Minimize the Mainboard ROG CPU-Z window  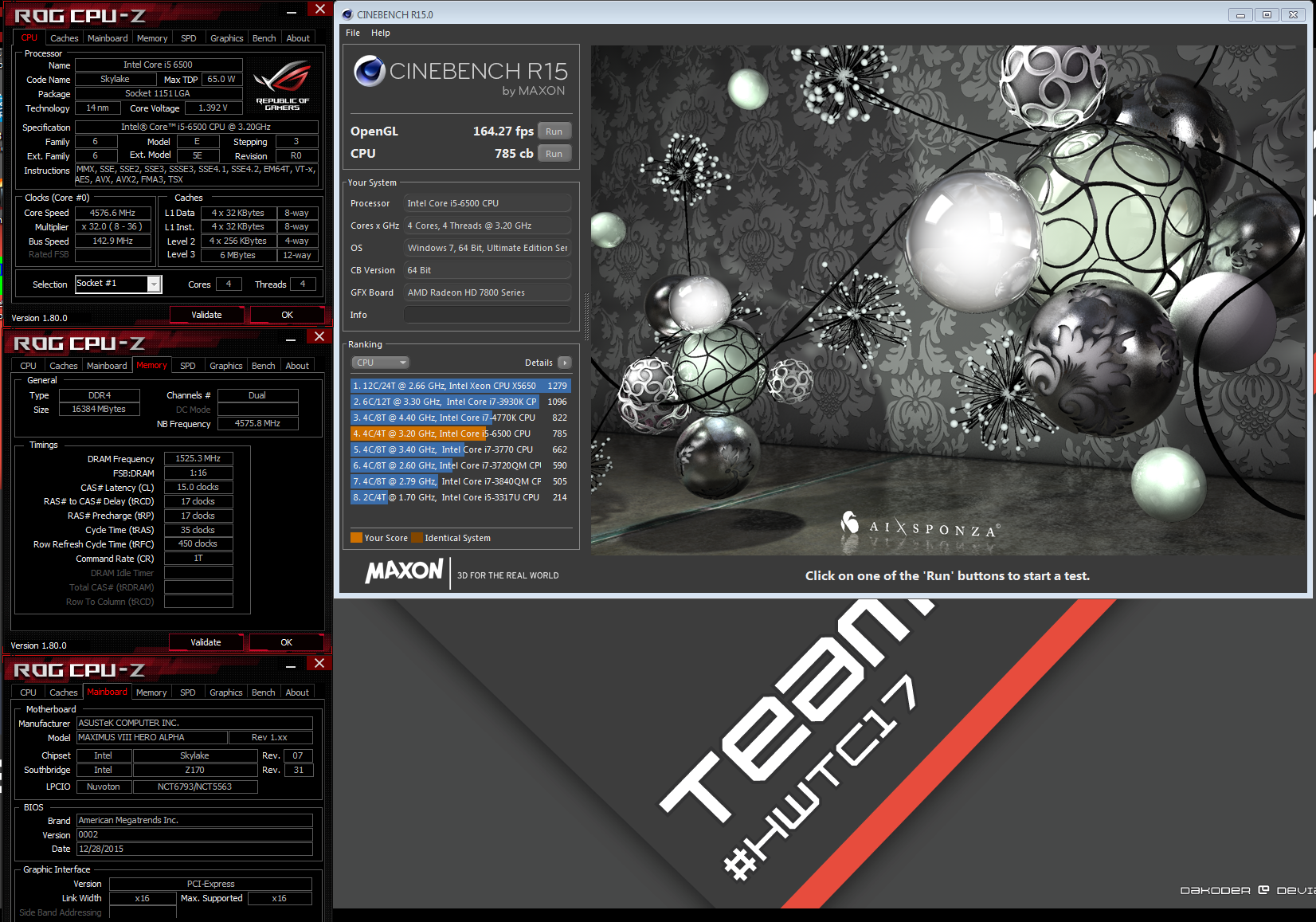[291, 666]
